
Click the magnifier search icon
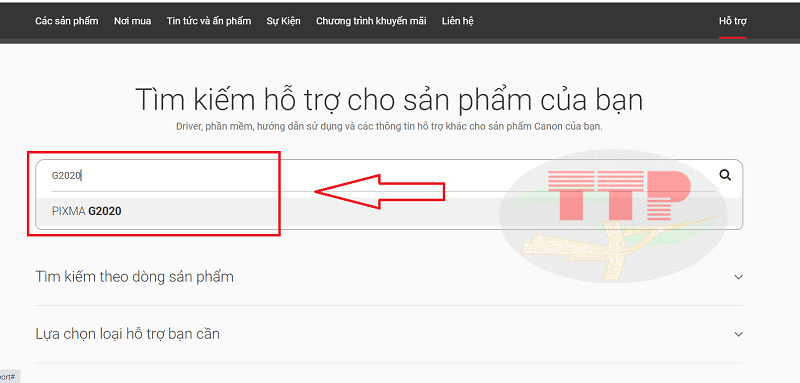(x=725, y=175)
